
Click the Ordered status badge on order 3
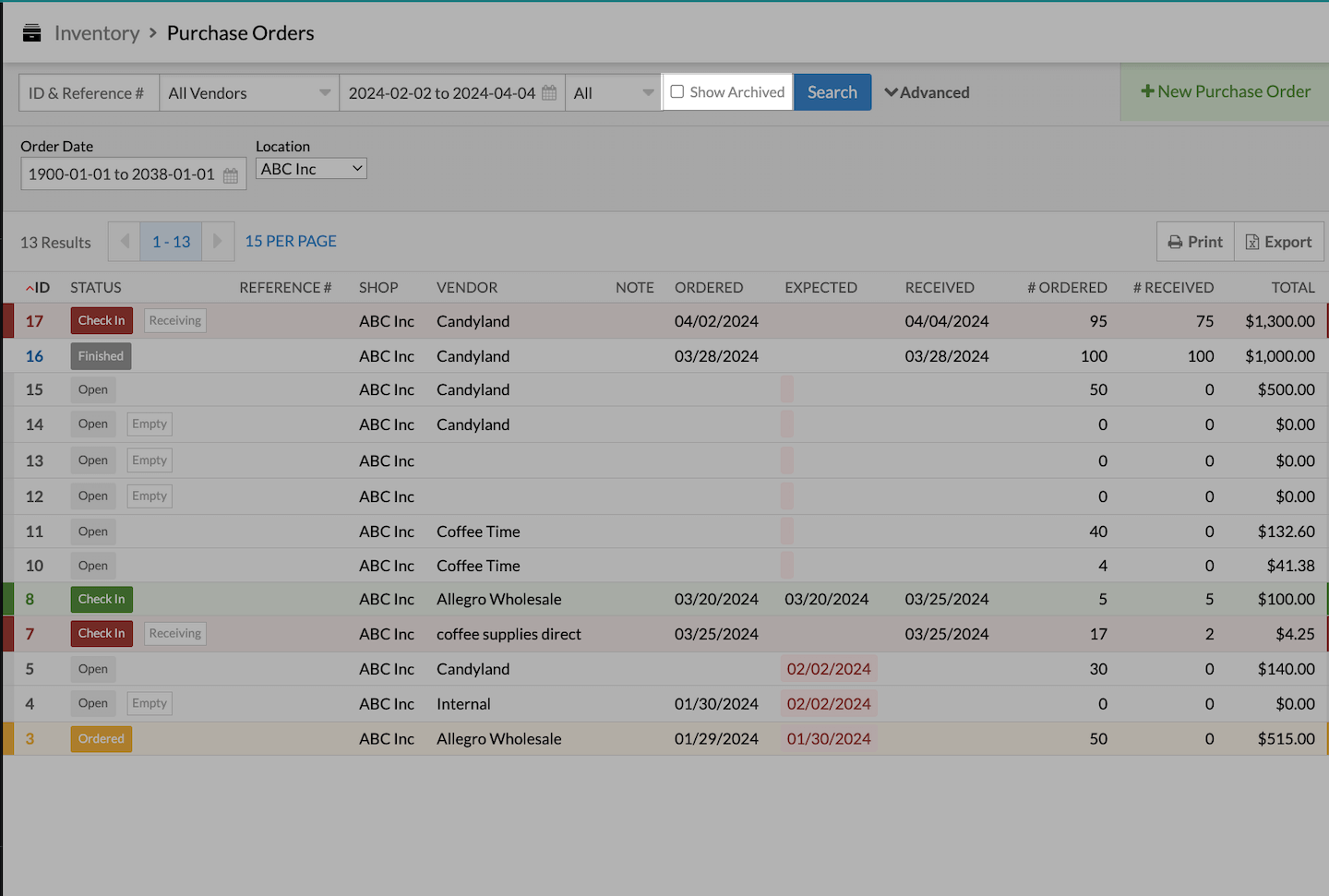point(102,739)
